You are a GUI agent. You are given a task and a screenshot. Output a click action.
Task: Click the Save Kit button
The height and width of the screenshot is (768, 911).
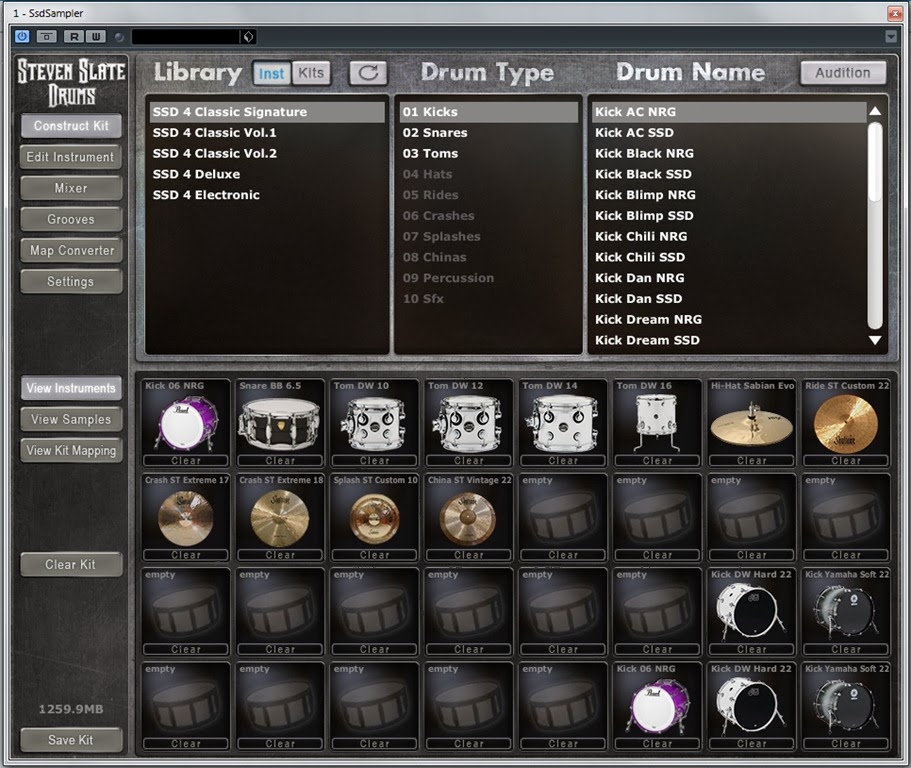pos(71,740)
